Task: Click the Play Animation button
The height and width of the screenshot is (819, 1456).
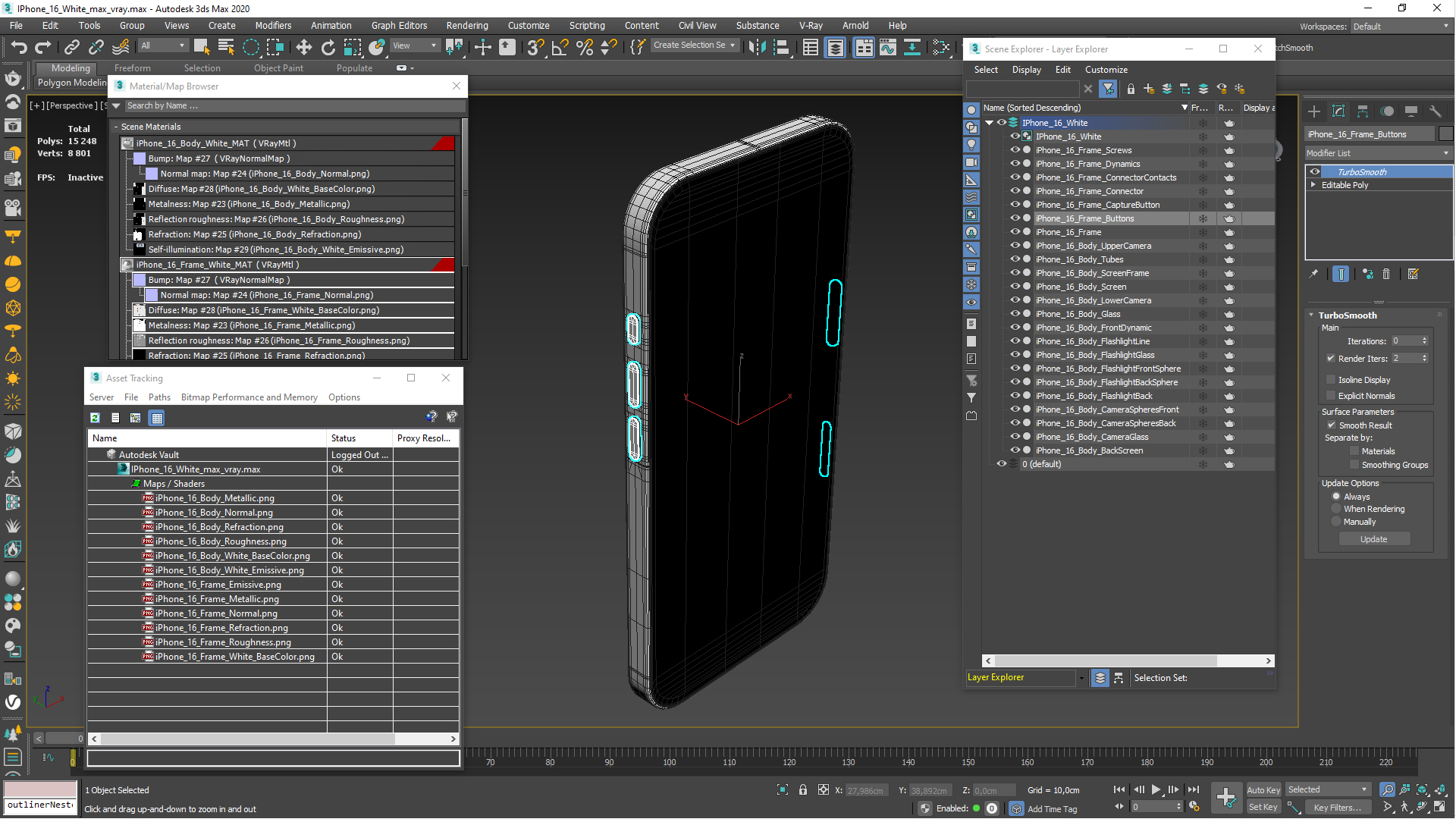Action: [x=1156, y=790]
